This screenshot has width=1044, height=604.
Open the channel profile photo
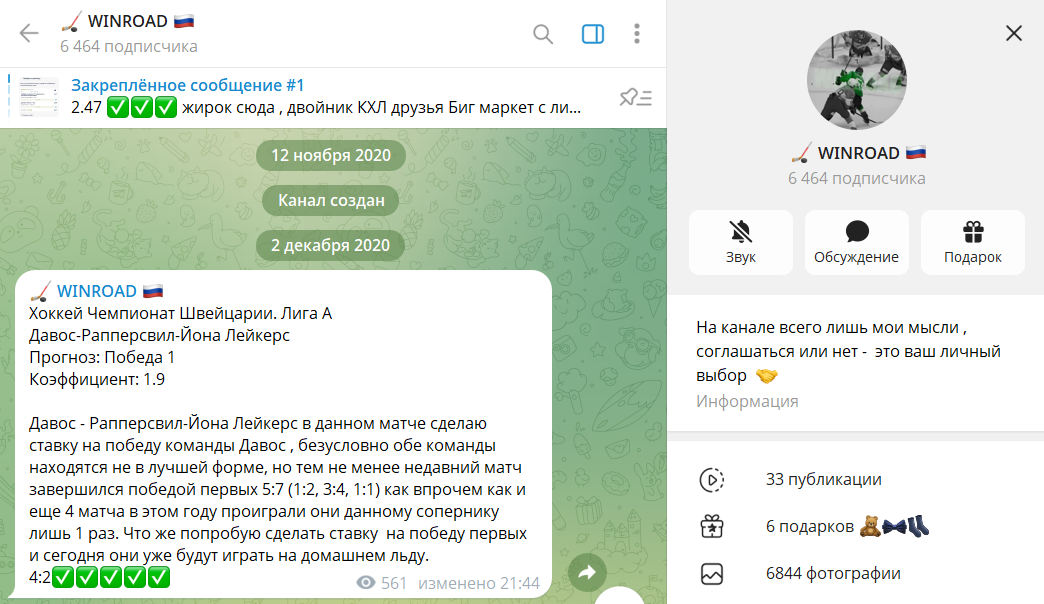click(856, 80)
